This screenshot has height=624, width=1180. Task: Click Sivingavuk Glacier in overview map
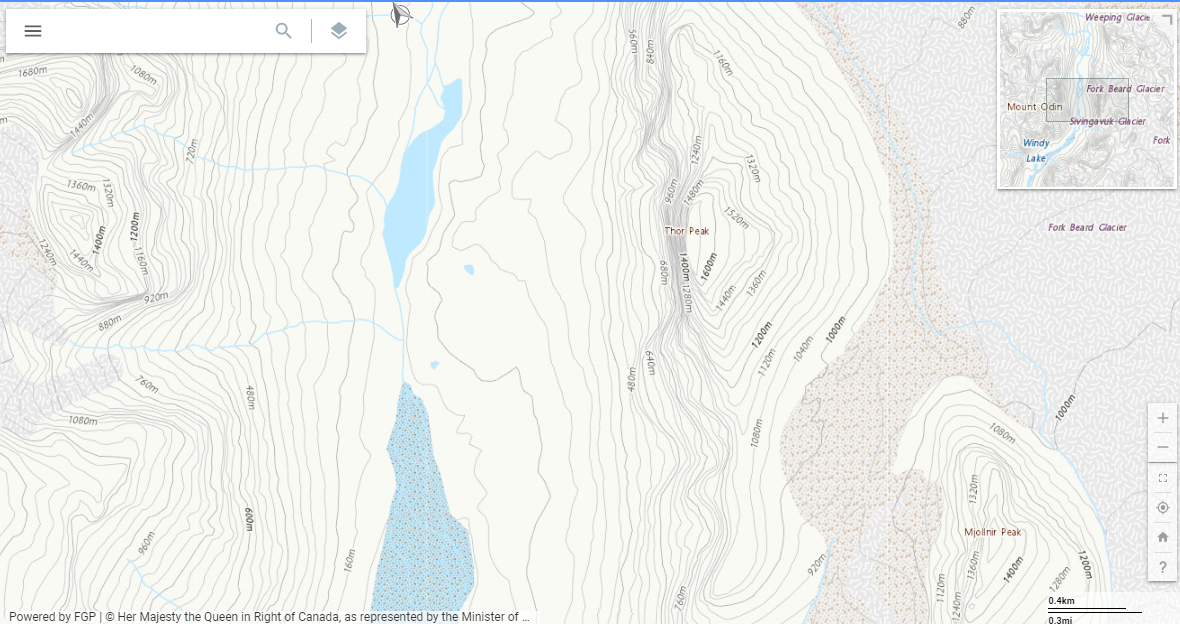coord(1108,121)
